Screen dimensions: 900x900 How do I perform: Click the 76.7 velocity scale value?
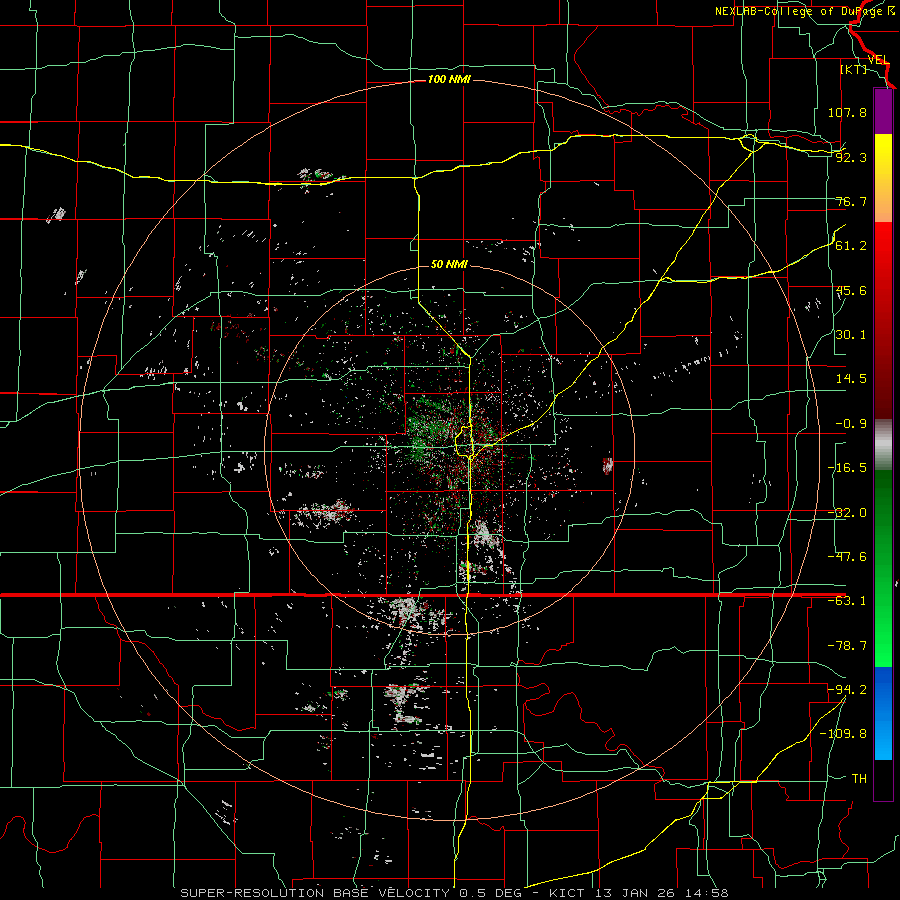pos(851,201)
